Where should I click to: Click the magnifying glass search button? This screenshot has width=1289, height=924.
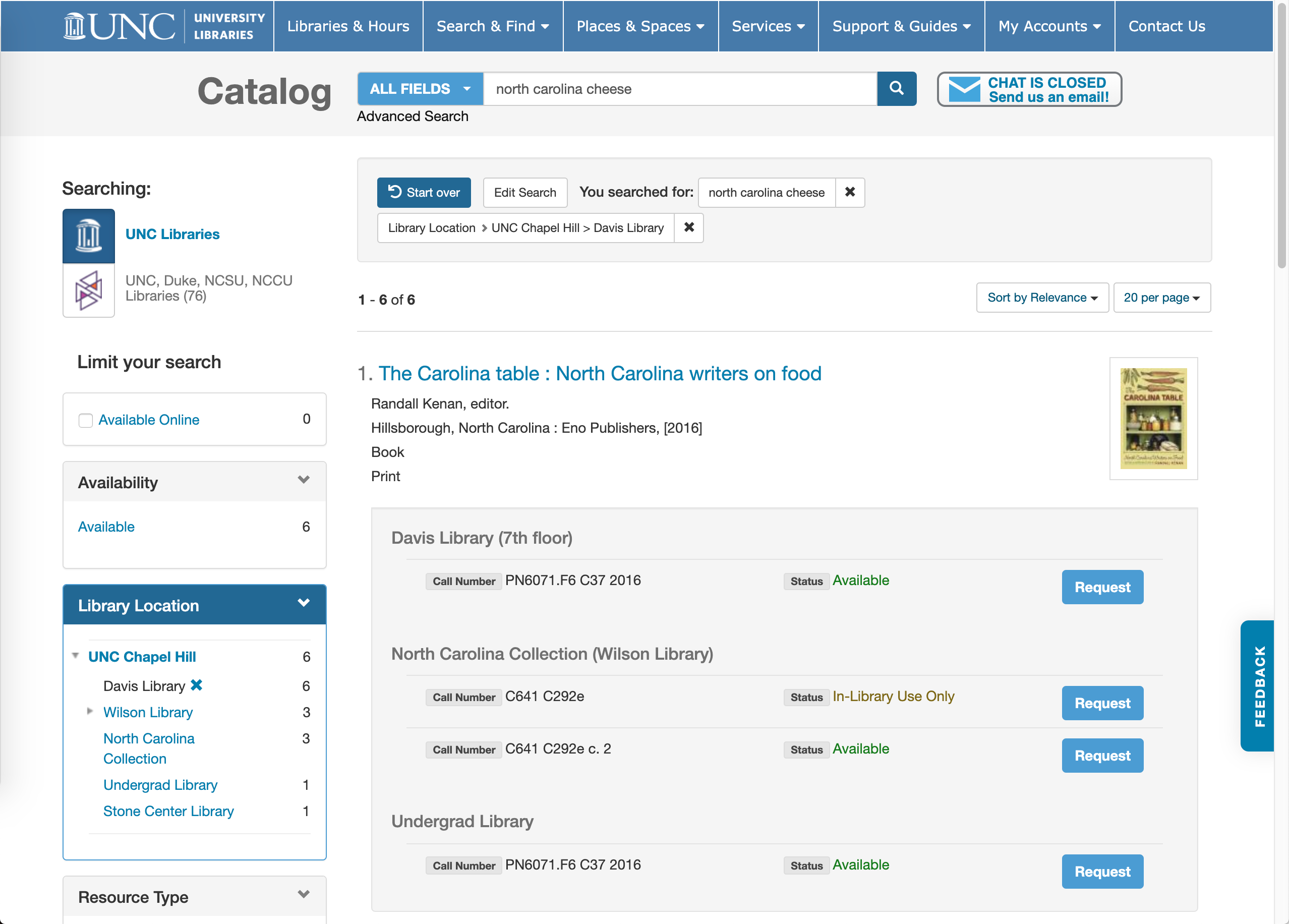click(896, 89)
